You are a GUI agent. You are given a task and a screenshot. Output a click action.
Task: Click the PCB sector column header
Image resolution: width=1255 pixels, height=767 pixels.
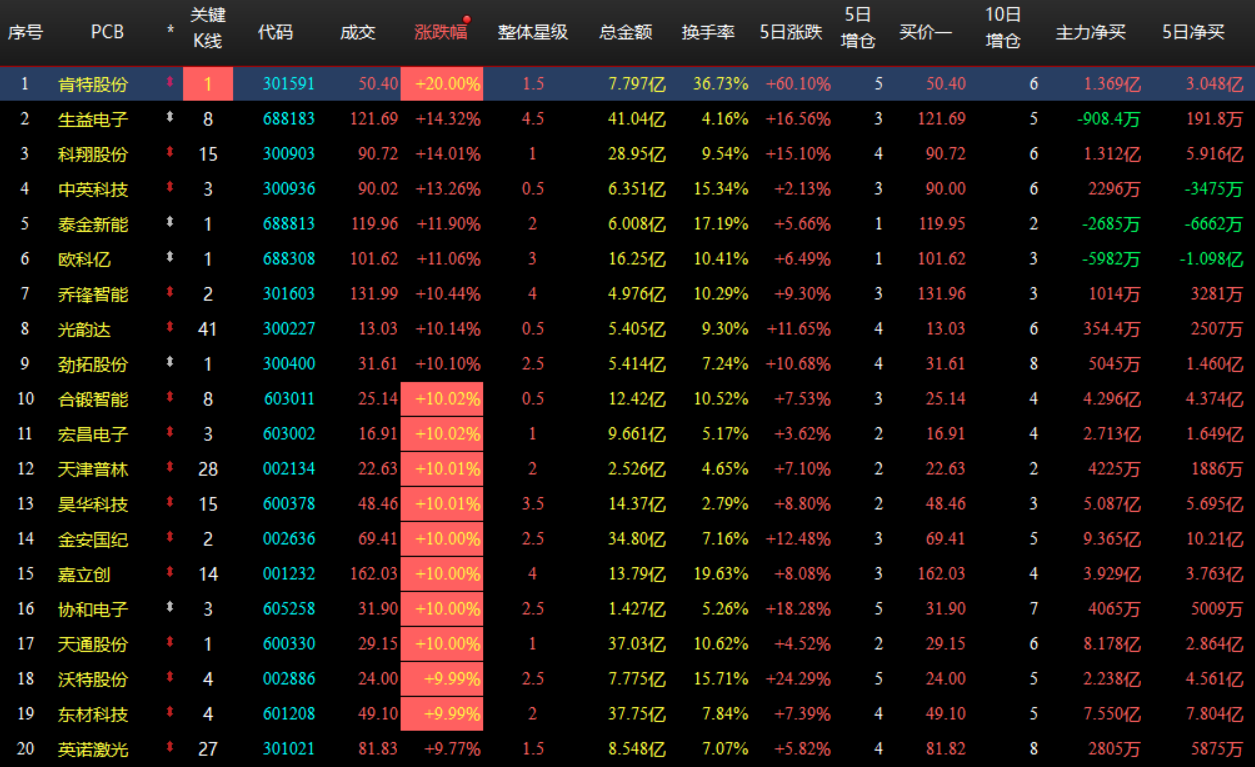tap(107, 32)
